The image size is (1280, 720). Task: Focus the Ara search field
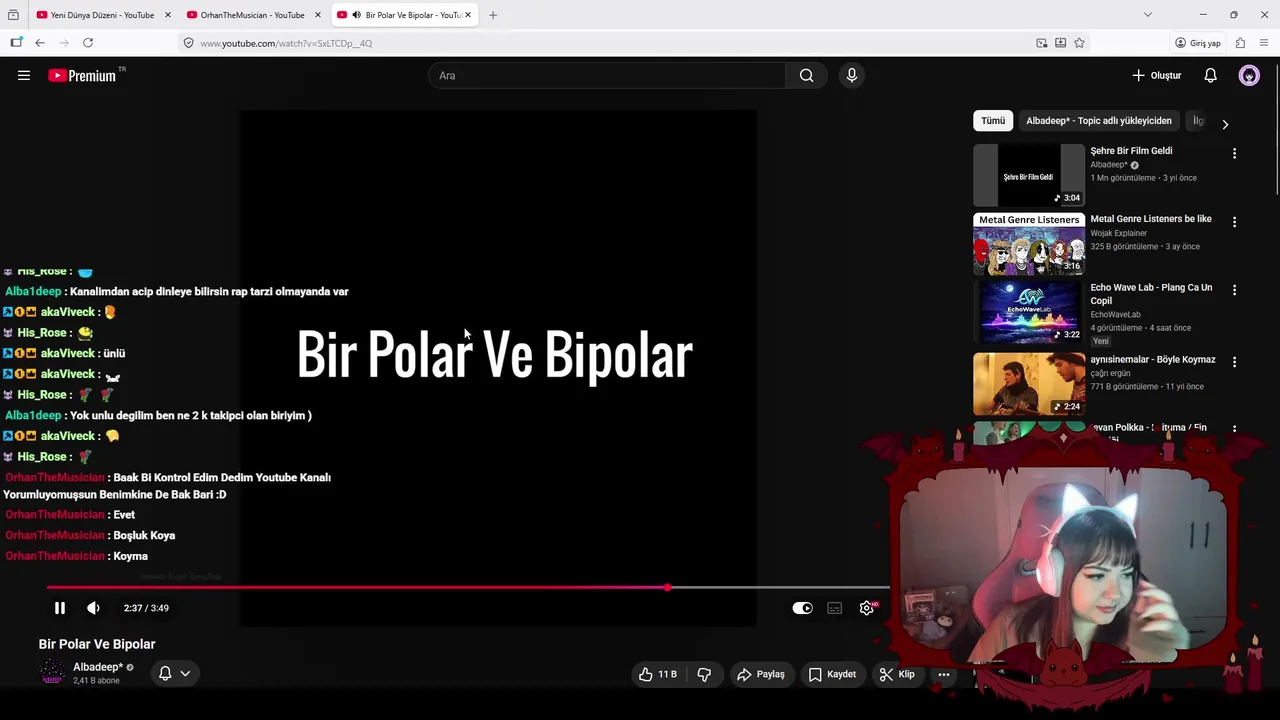608,75
